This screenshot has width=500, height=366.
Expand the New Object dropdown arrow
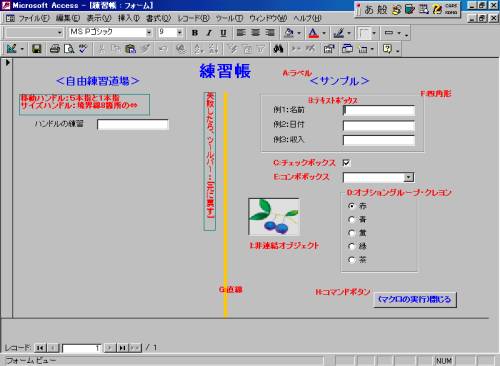coord(372,49)
